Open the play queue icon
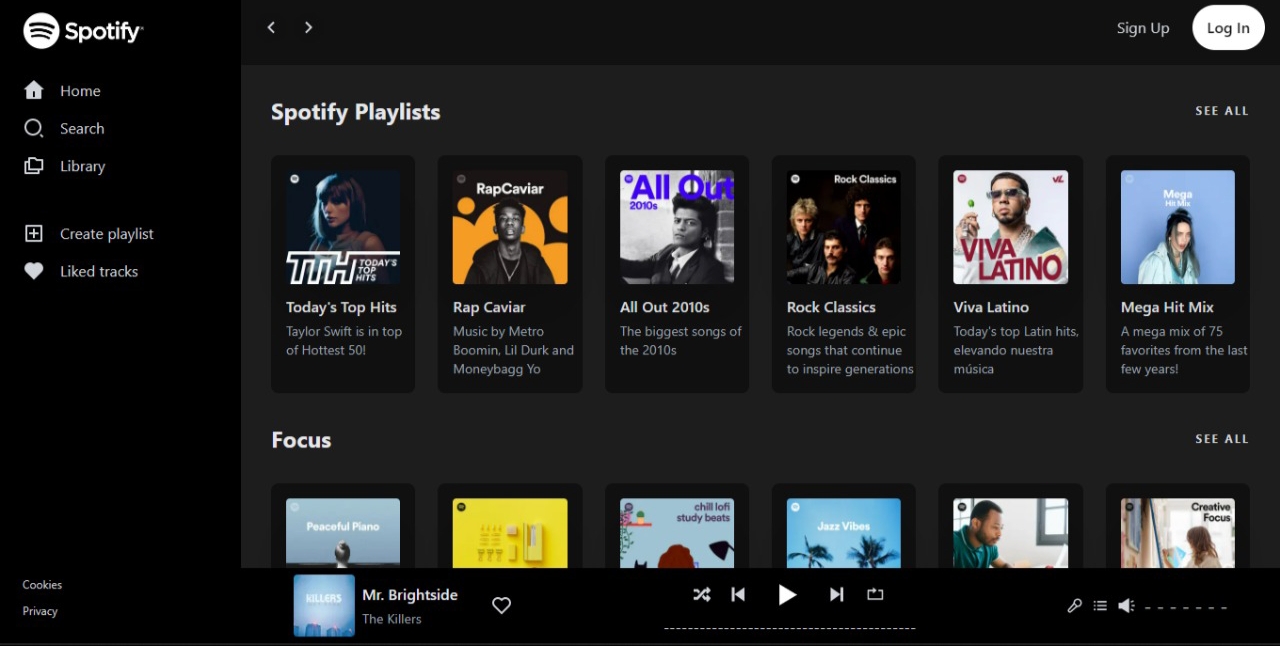Viewport: 1280px width, 646px height. click(1100, 606)
